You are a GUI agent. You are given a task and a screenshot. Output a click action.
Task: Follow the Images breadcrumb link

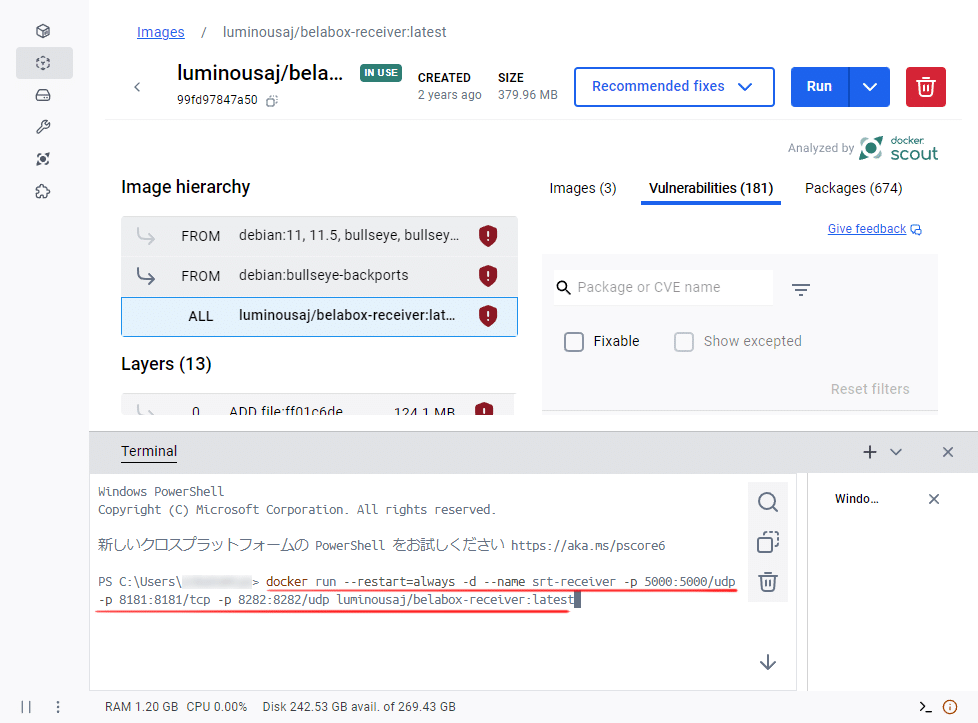(160, 32)
